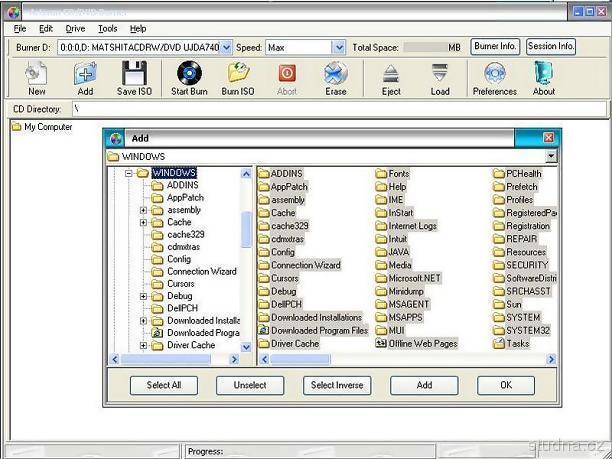Click the Burner Info. button
This screenshot has width=612, height=459.
point(495,47)
